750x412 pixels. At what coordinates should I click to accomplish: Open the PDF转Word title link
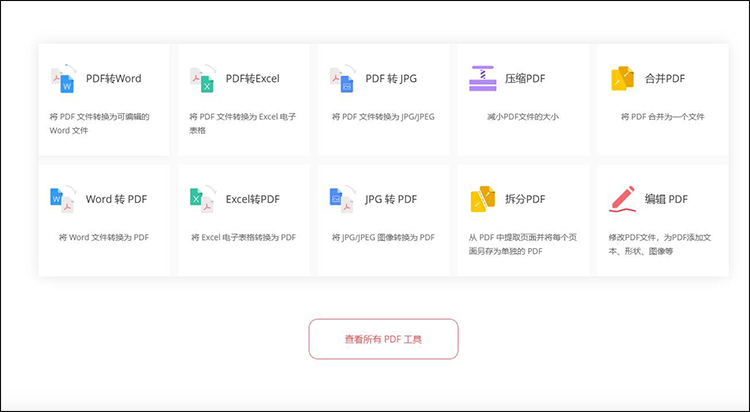114,78
